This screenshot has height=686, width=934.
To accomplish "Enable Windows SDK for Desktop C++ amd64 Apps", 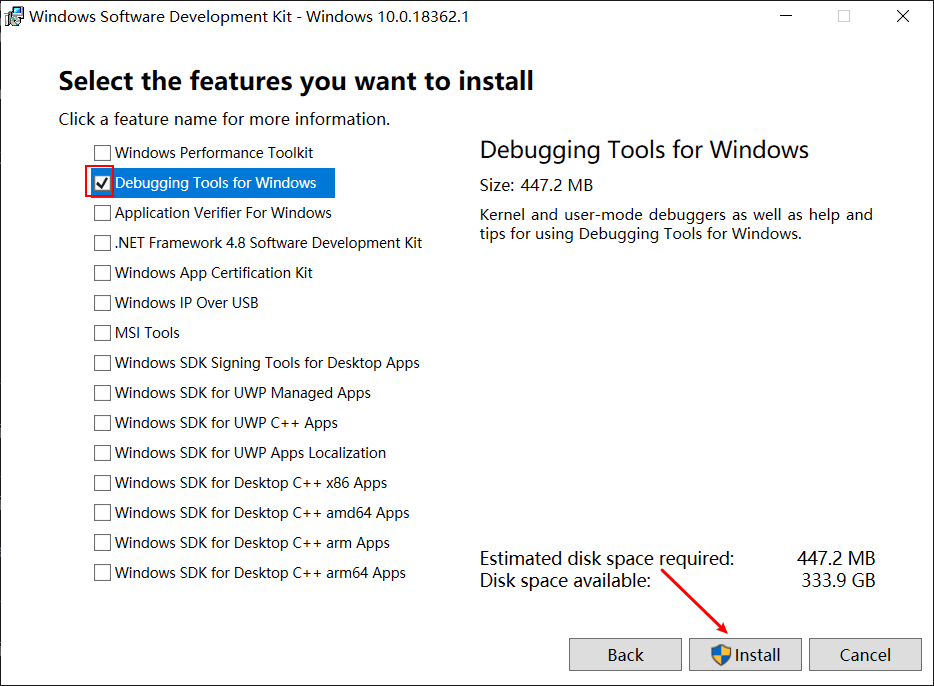I will point(101,512).
